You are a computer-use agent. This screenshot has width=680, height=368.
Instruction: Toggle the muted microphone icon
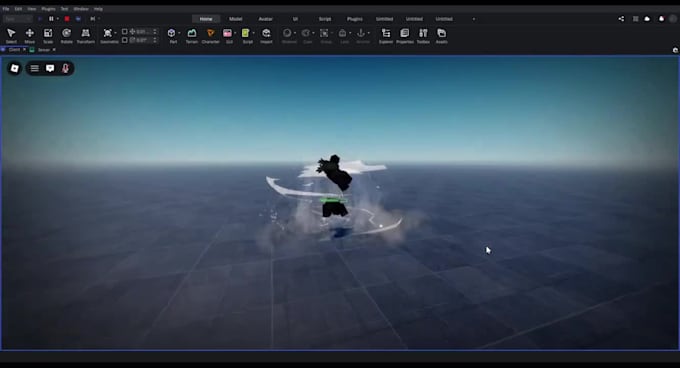click(65, 68)
